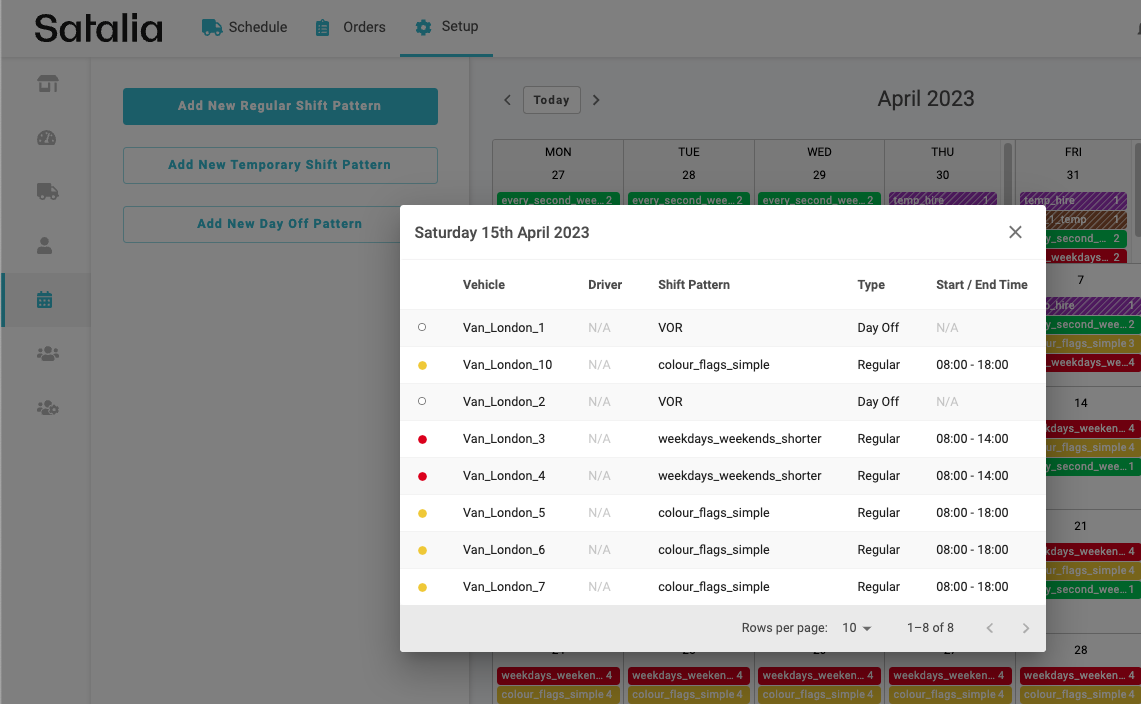Click the speedometer gauge sidebar icon
The height and width of the screenshot is (704, 1141).
[x=47, y=138]
